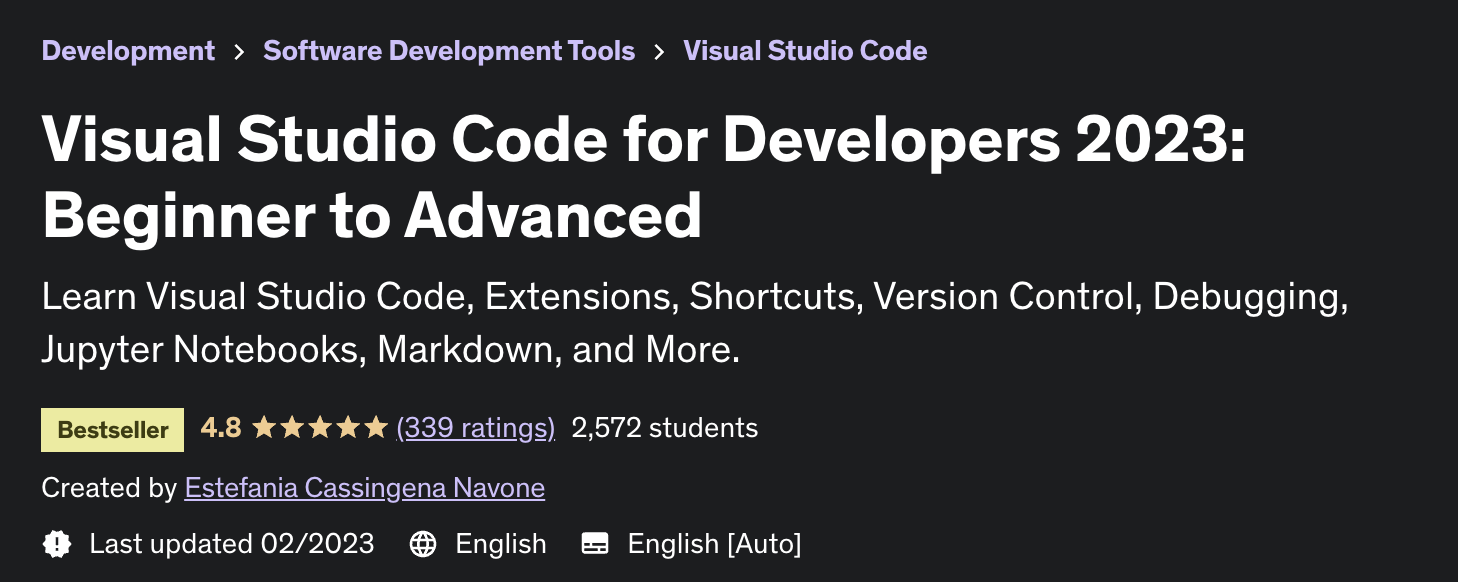
Task: Click the 4.8 rating score
Action: pos(220,427)
